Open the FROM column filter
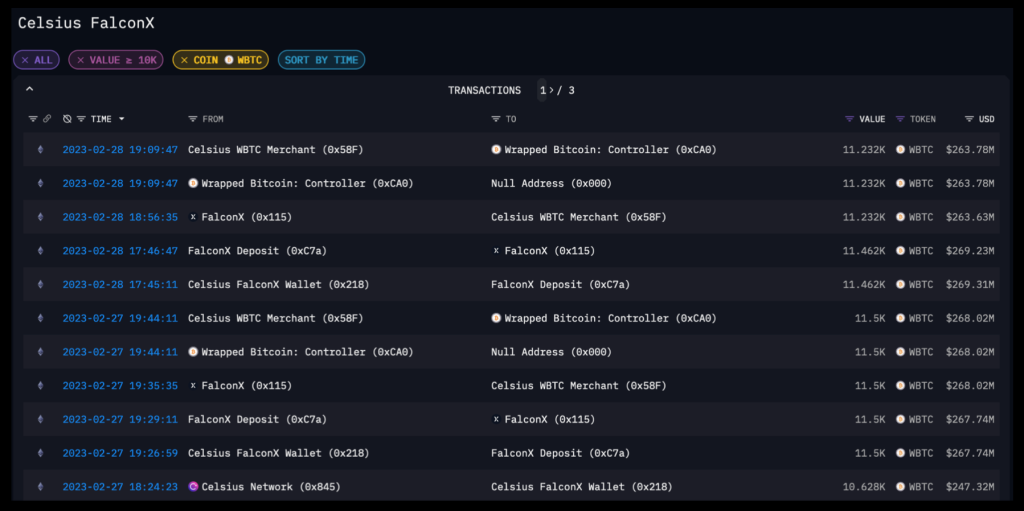 tap(193, 119)
